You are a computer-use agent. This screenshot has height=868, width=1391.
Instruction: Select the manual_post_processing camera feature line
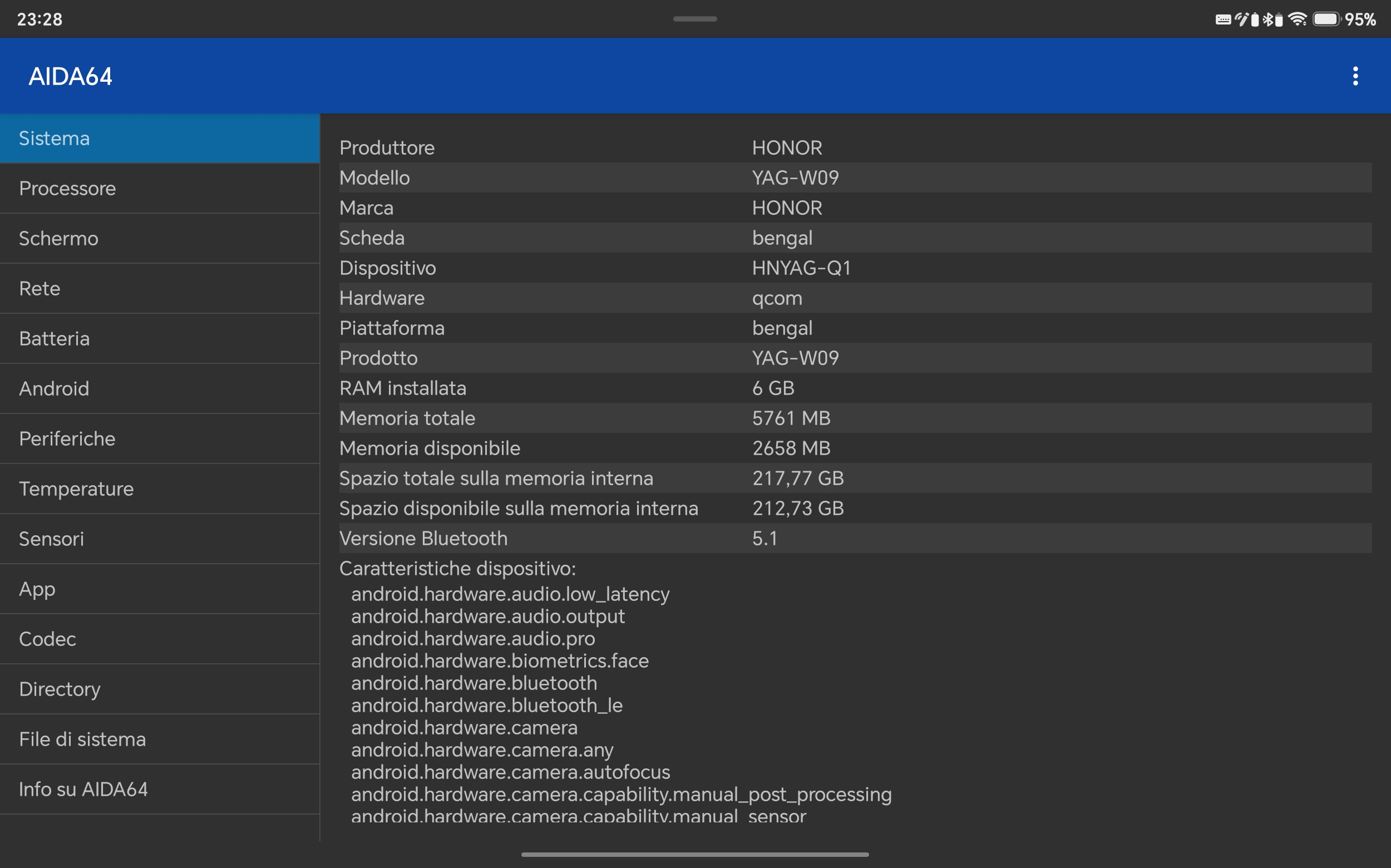click(x=621, y=795)
